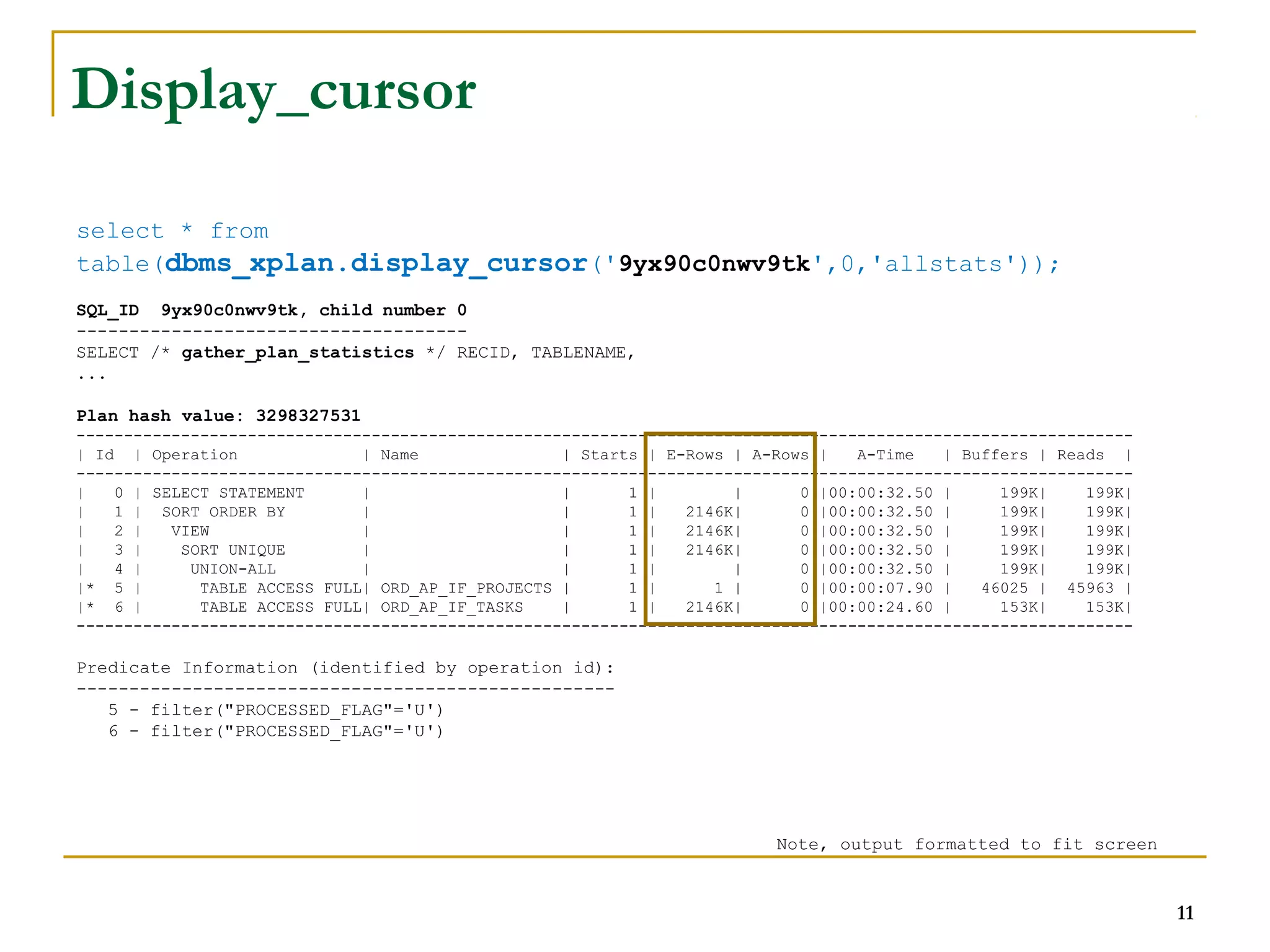Click Reads '199K' in UNION-ALL row

tap(1104, 570)
